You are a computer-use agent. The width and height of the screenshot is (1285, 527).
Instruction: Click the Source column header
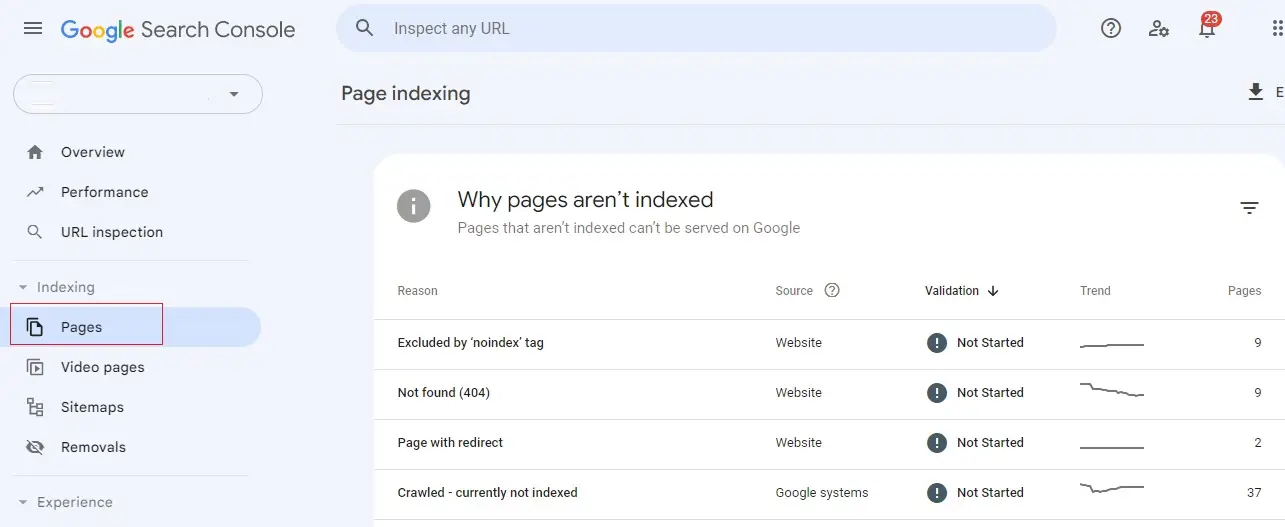pos(794,291)
